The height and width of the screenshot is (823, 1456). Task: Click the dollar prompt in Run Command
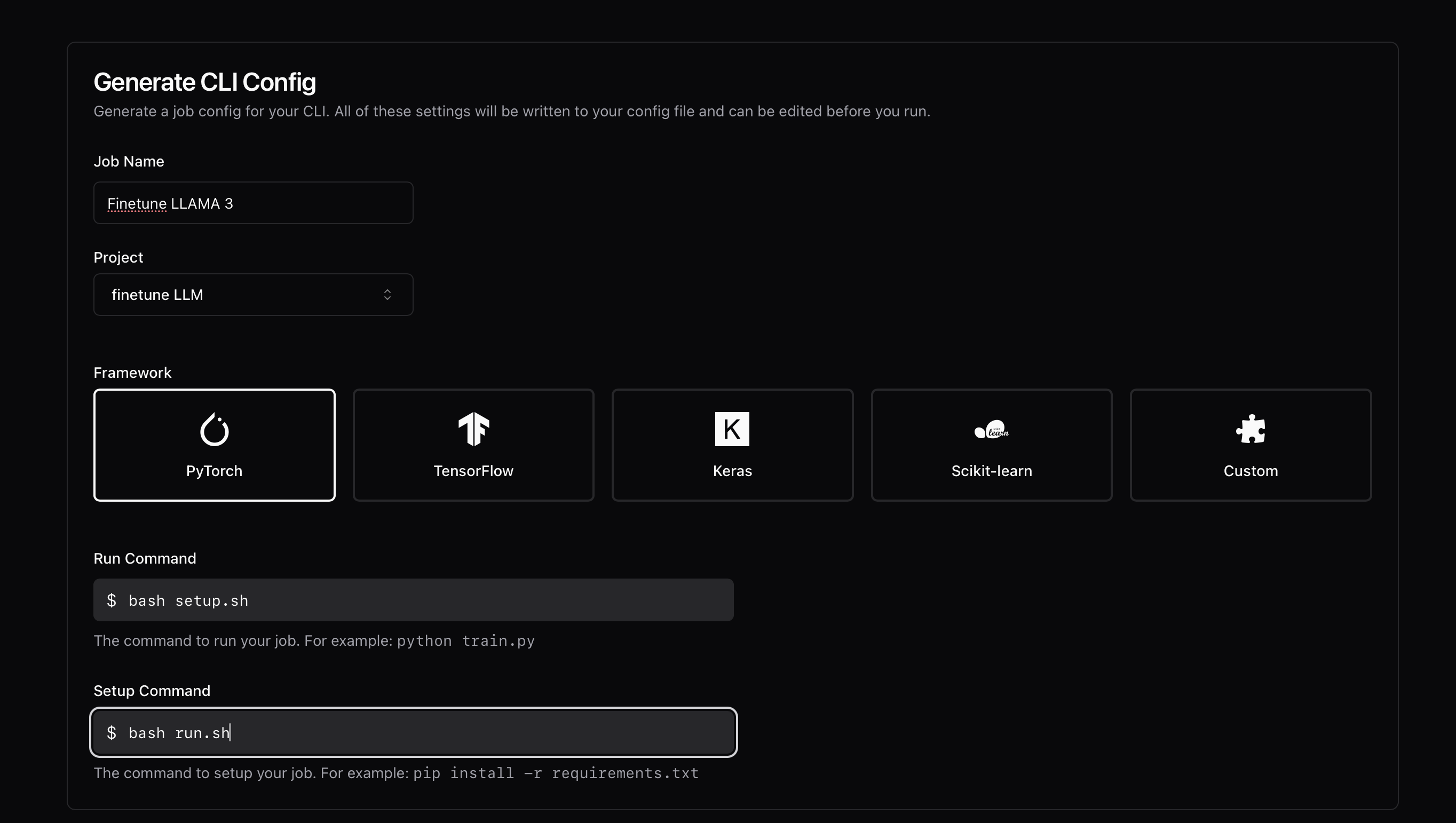point(112,600)
